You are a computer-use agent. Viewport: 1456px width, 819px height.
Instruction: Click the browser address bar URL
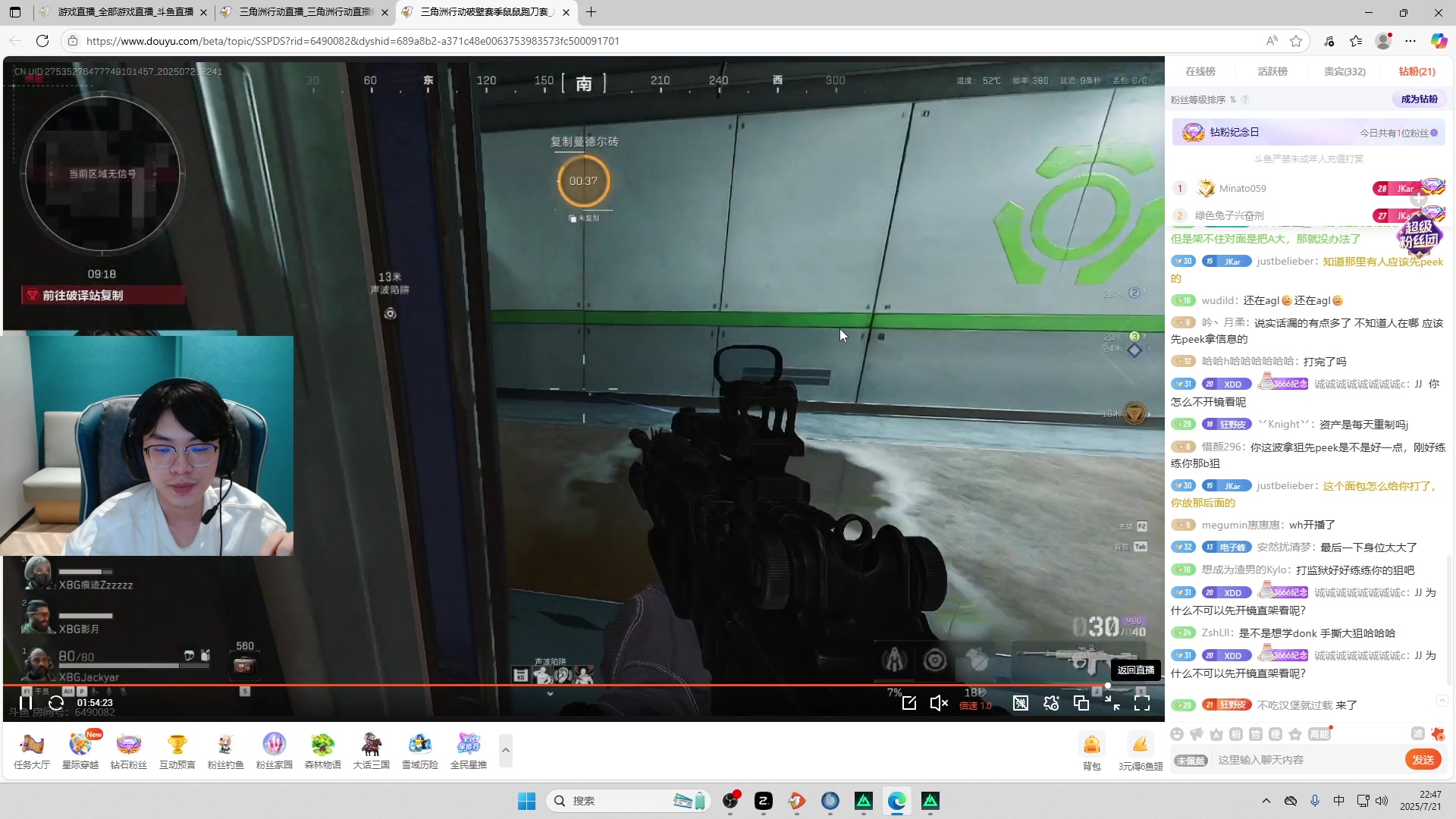coord(353,41)
